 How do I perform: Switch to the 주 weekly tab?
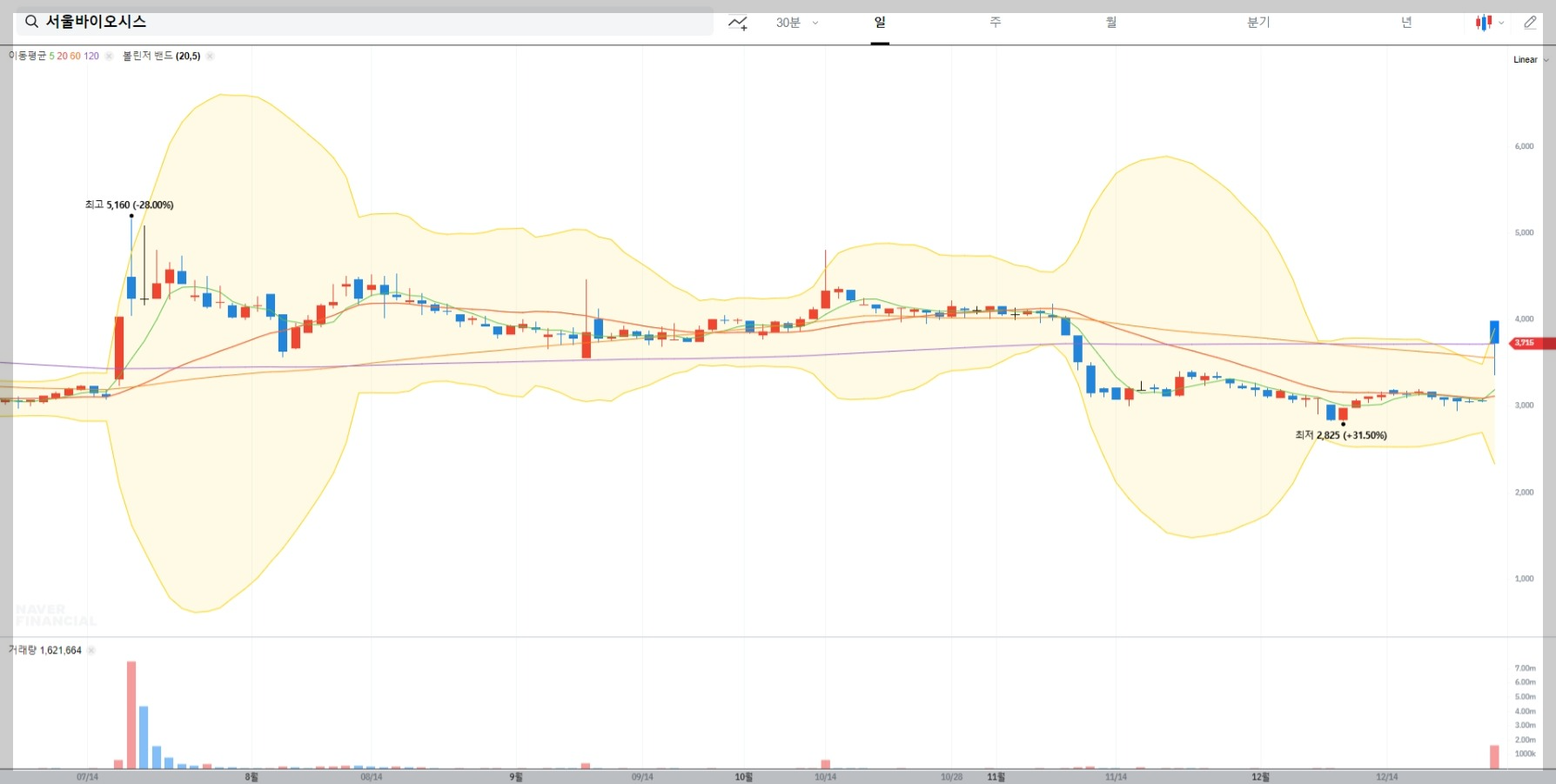996,23
